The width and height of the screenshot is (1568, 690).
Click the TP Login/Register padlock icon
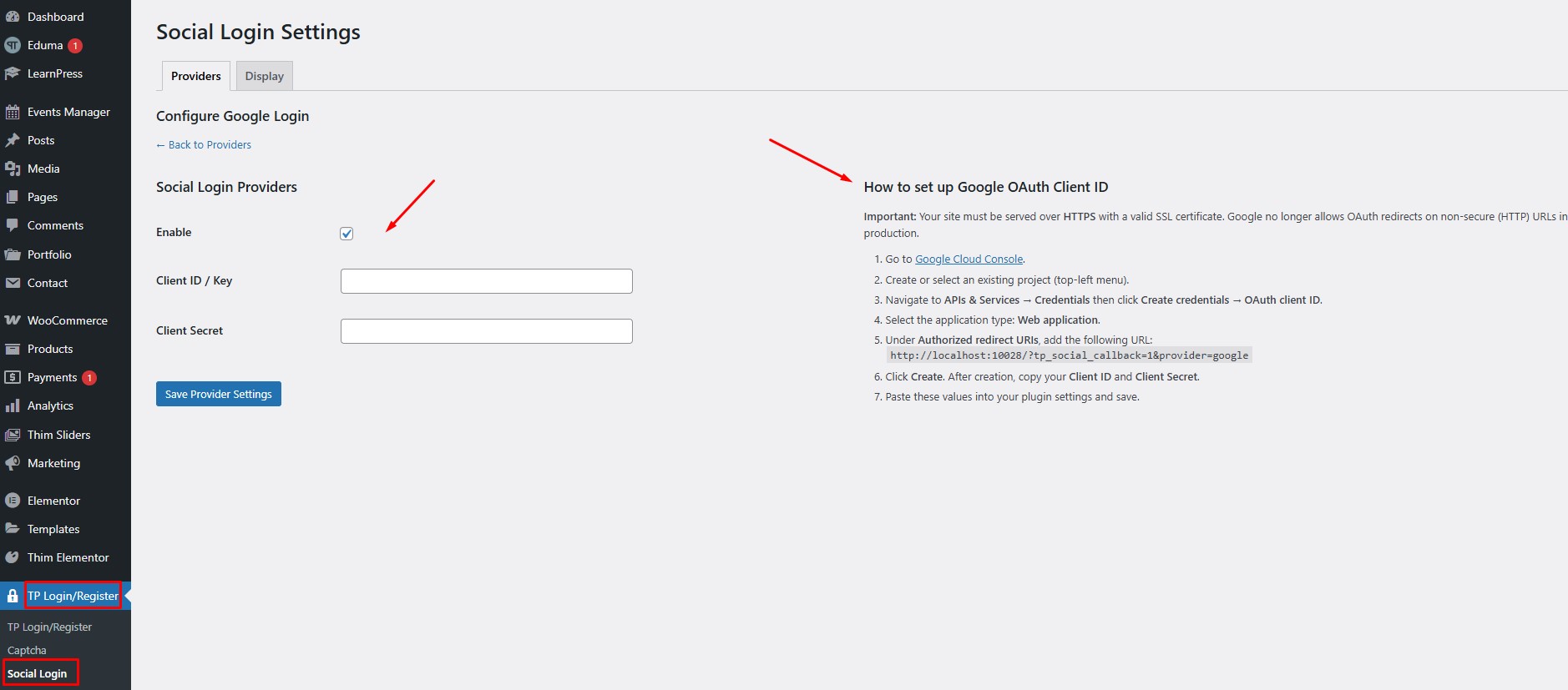coord(13,596)
